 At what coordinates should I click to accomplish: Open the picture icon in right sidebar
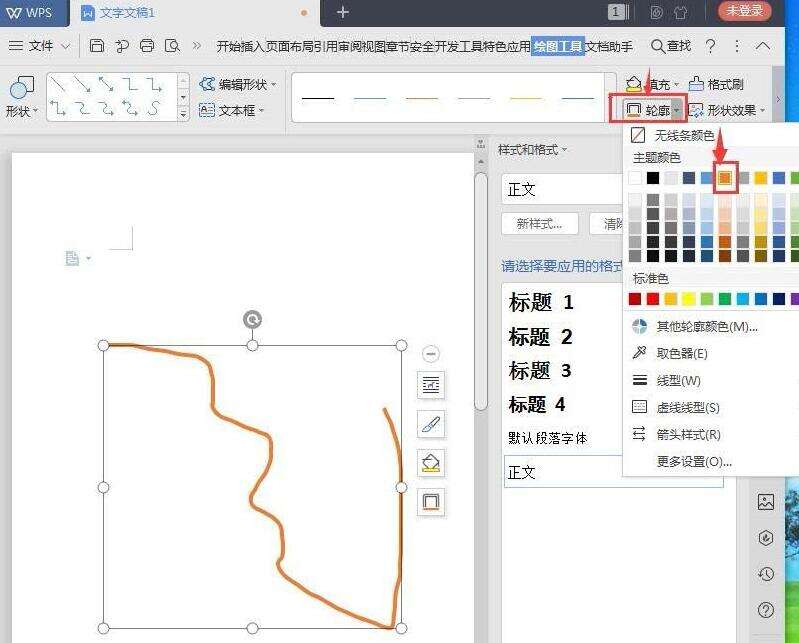[x=766, y=502]
